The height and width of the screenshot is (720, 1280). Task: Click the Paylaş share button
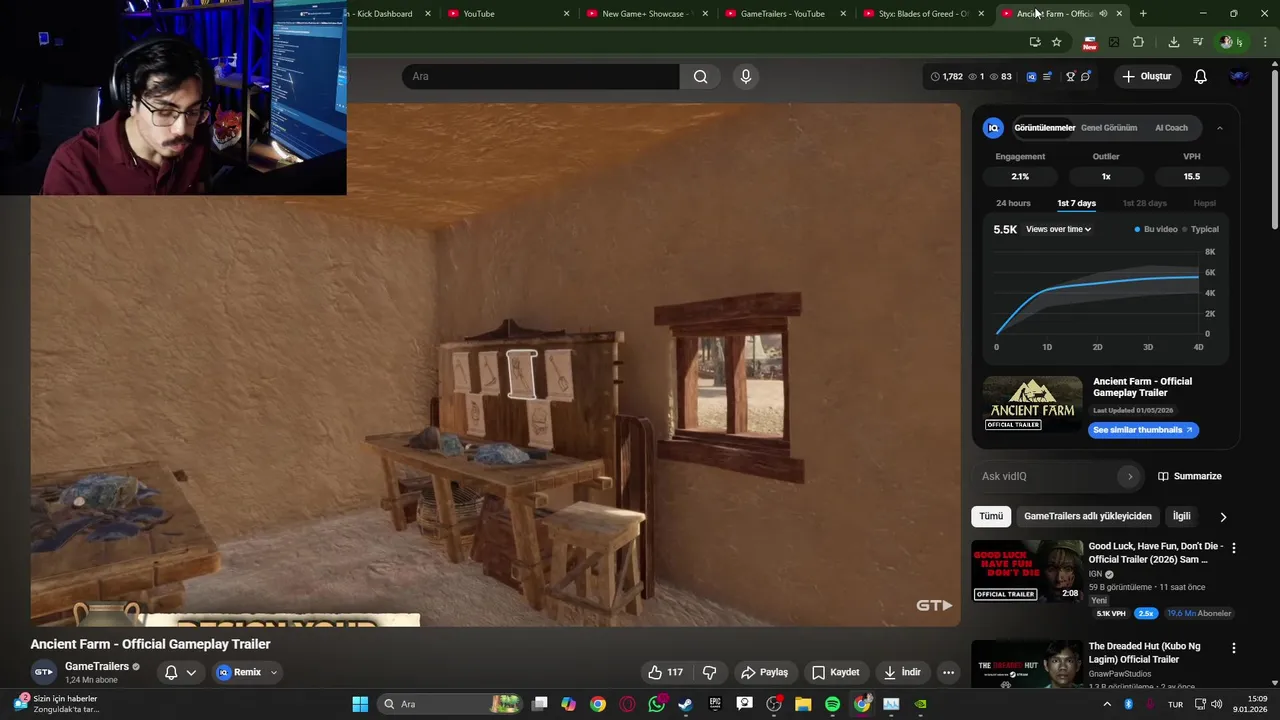point(764,672)
